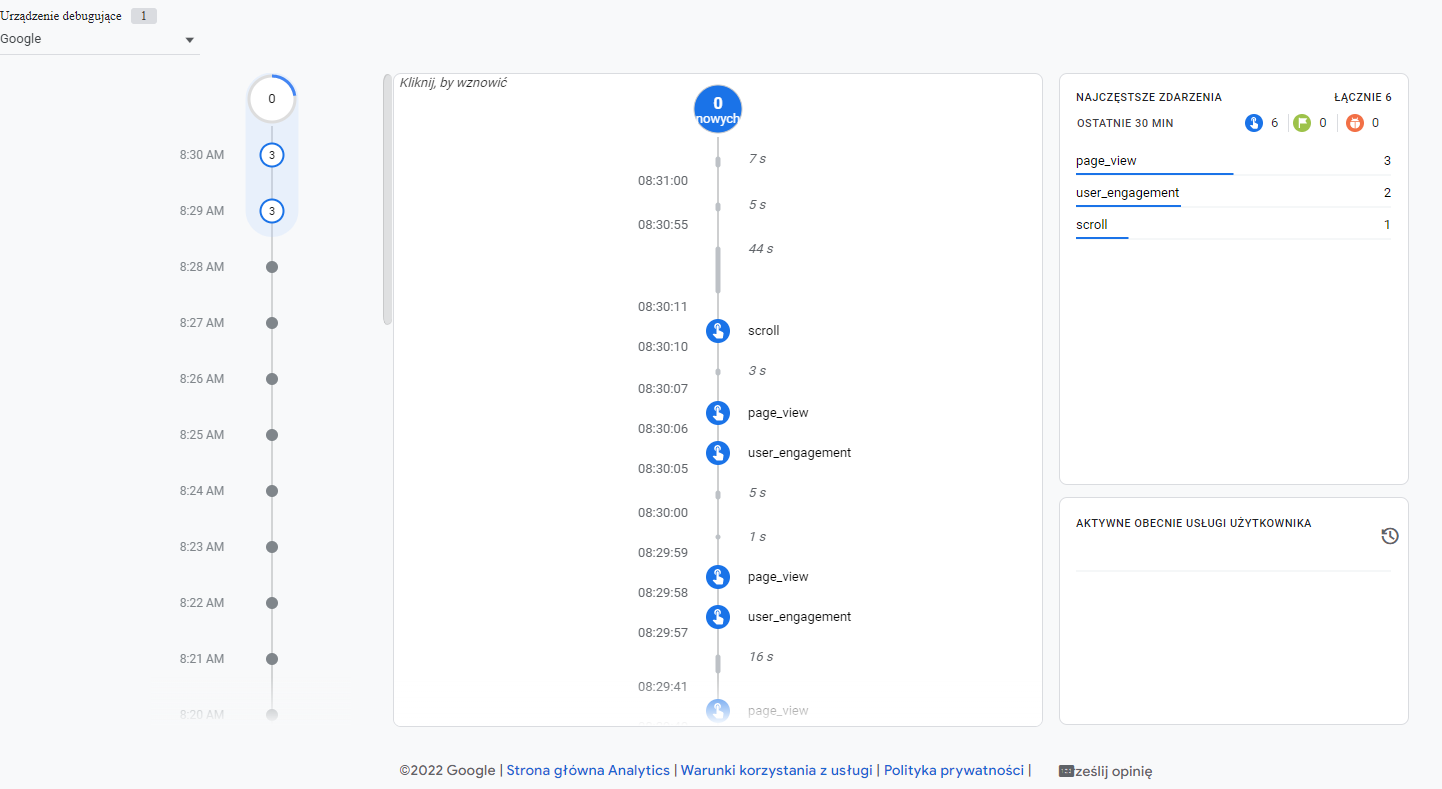Image resolution: width=1442 pixels, height=789 pixels.
Task: Click the history clock icon
Action: [1389, 536]
